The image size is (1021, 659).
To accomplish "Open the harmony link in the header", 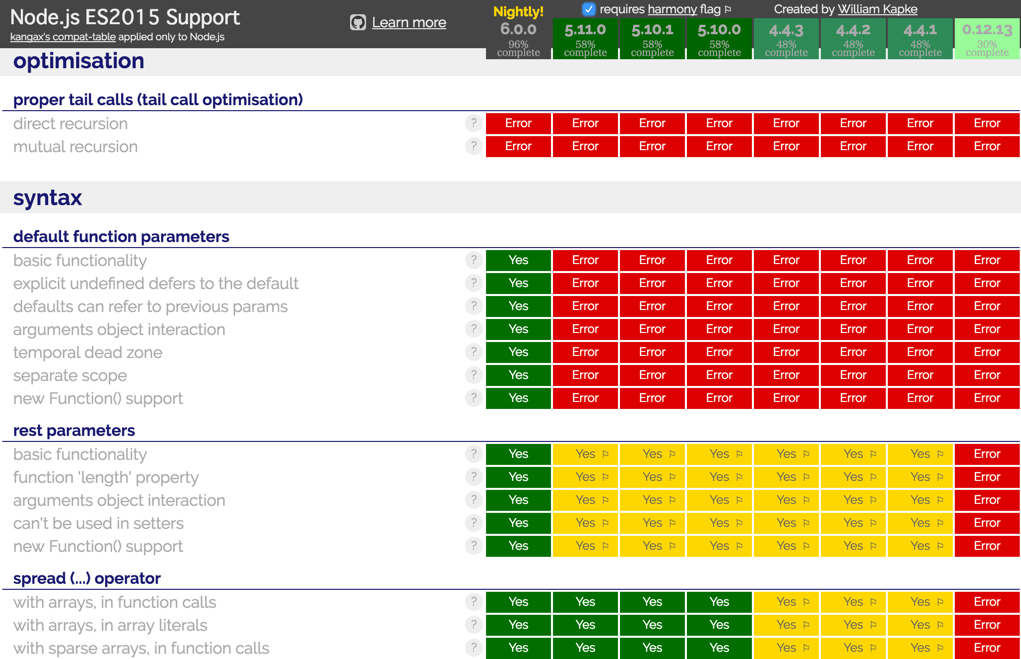I will point(672,9).
